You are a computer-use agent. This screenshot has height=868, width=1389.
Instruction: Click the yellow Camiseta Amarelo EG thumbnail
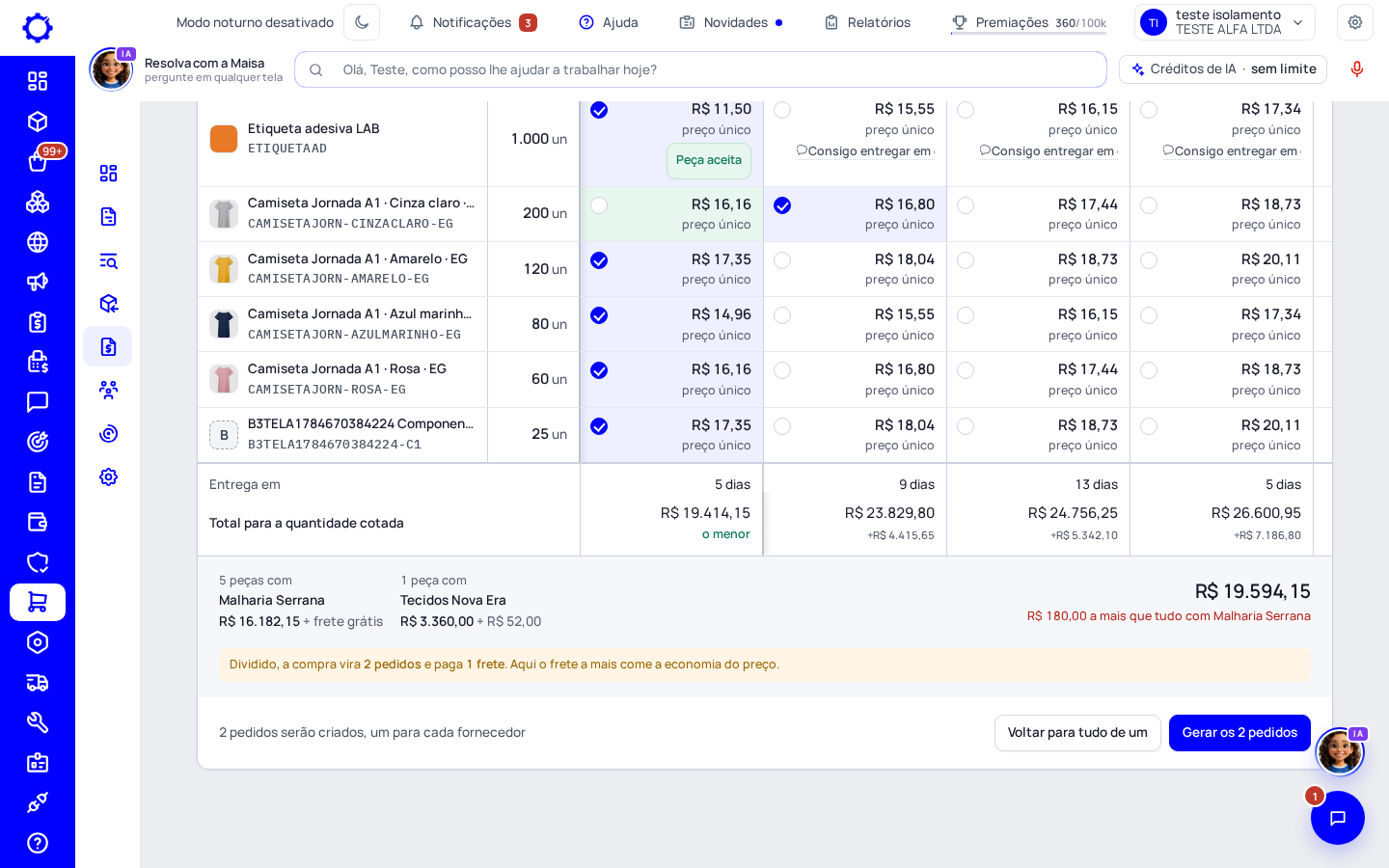(x=224, y=269)
